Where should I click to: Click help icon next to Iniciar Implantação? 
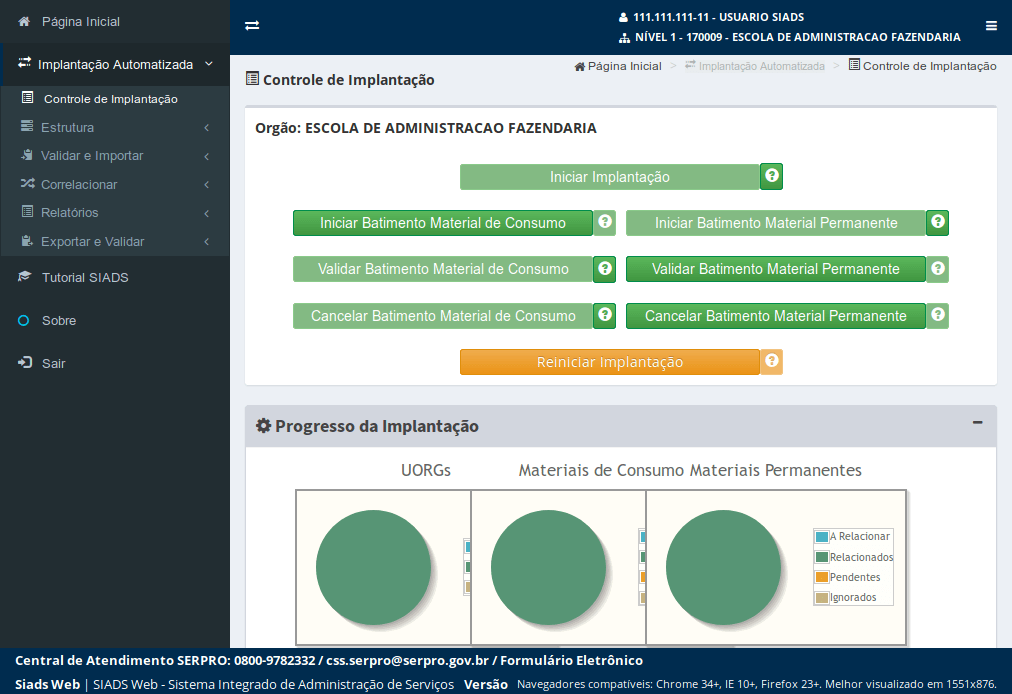[x=771, y=176]
